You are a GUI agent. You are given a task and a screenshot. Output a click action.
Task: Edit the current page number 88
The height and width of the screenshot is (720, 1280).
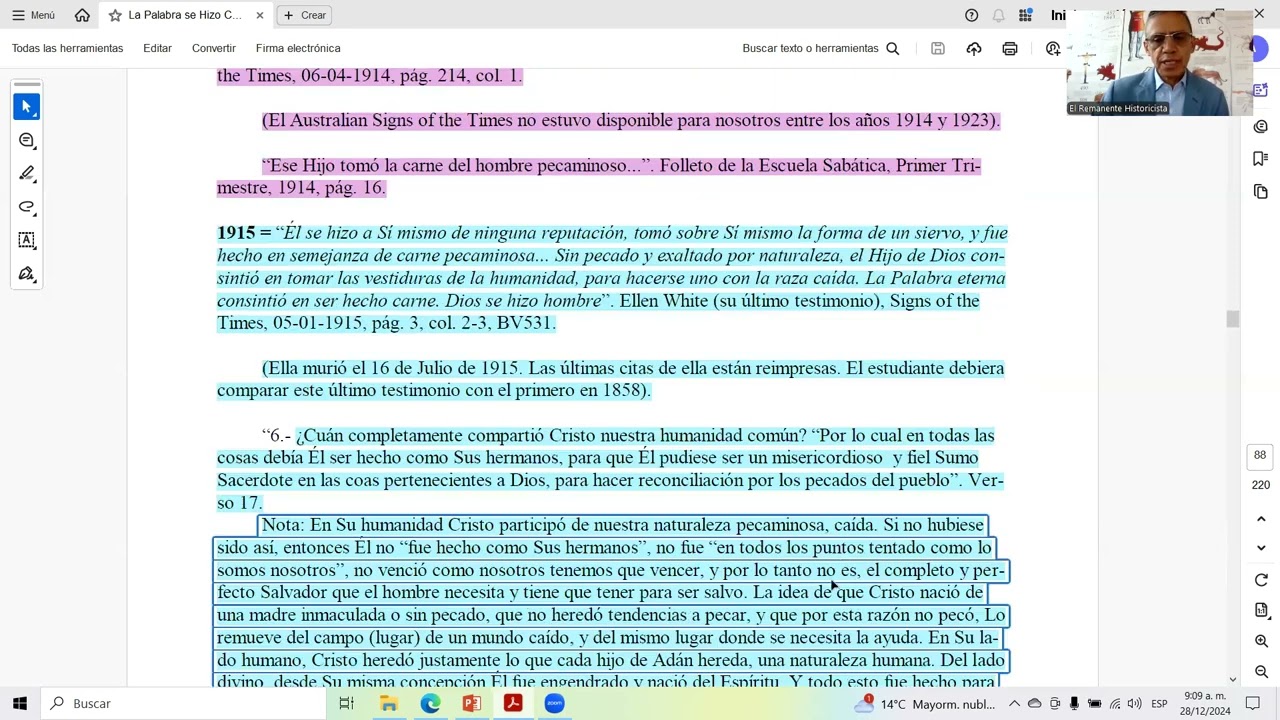coord(1260,455)
